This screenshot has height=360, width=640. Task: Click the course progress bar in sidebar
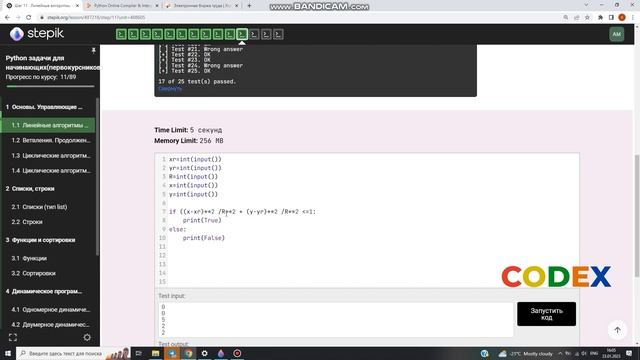pyautogui.click(x=50, y=86)
